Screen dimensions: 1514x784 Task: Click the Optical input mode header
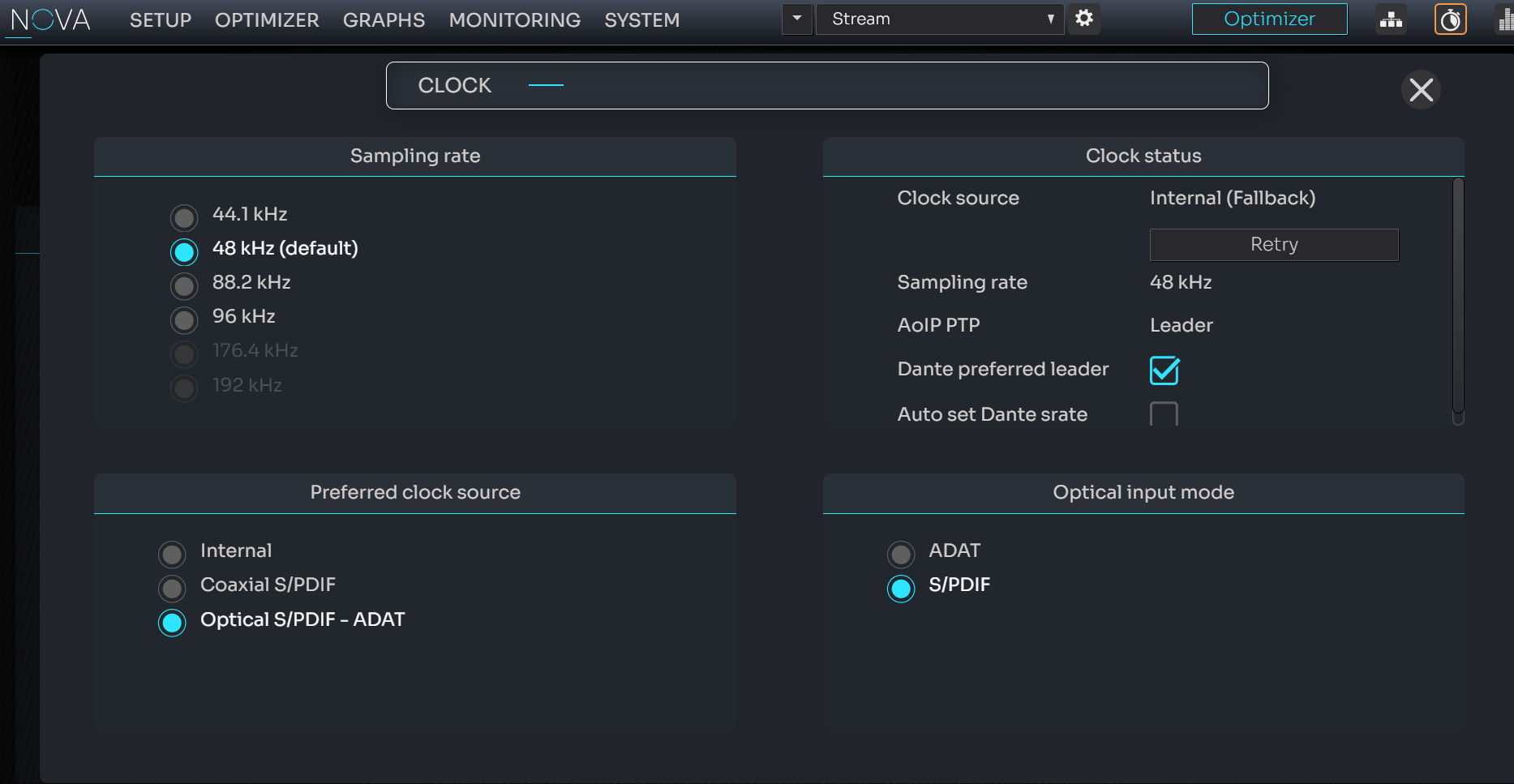(1143, 493)
